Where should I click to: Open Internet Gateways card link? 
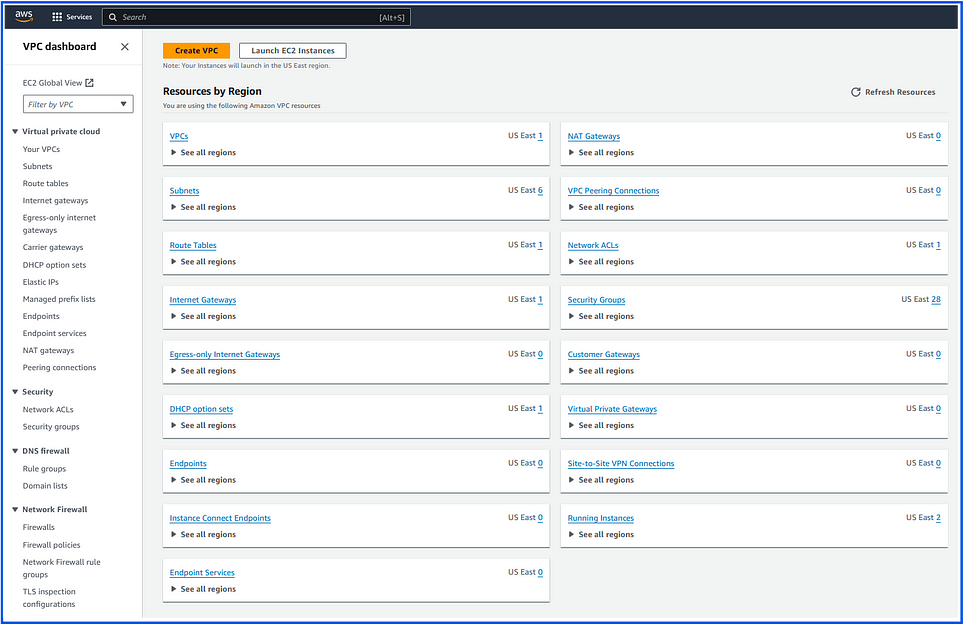tap(203, 300)
